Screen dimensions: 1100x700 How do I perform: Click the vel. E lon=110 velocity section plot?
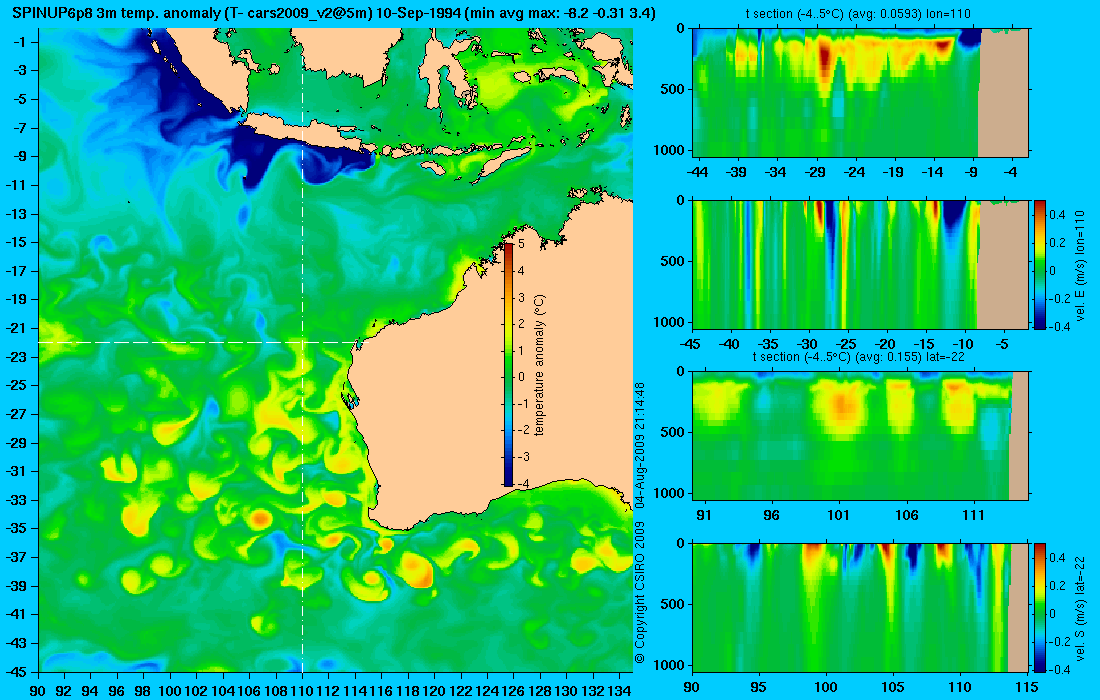[x=860, y=264]
